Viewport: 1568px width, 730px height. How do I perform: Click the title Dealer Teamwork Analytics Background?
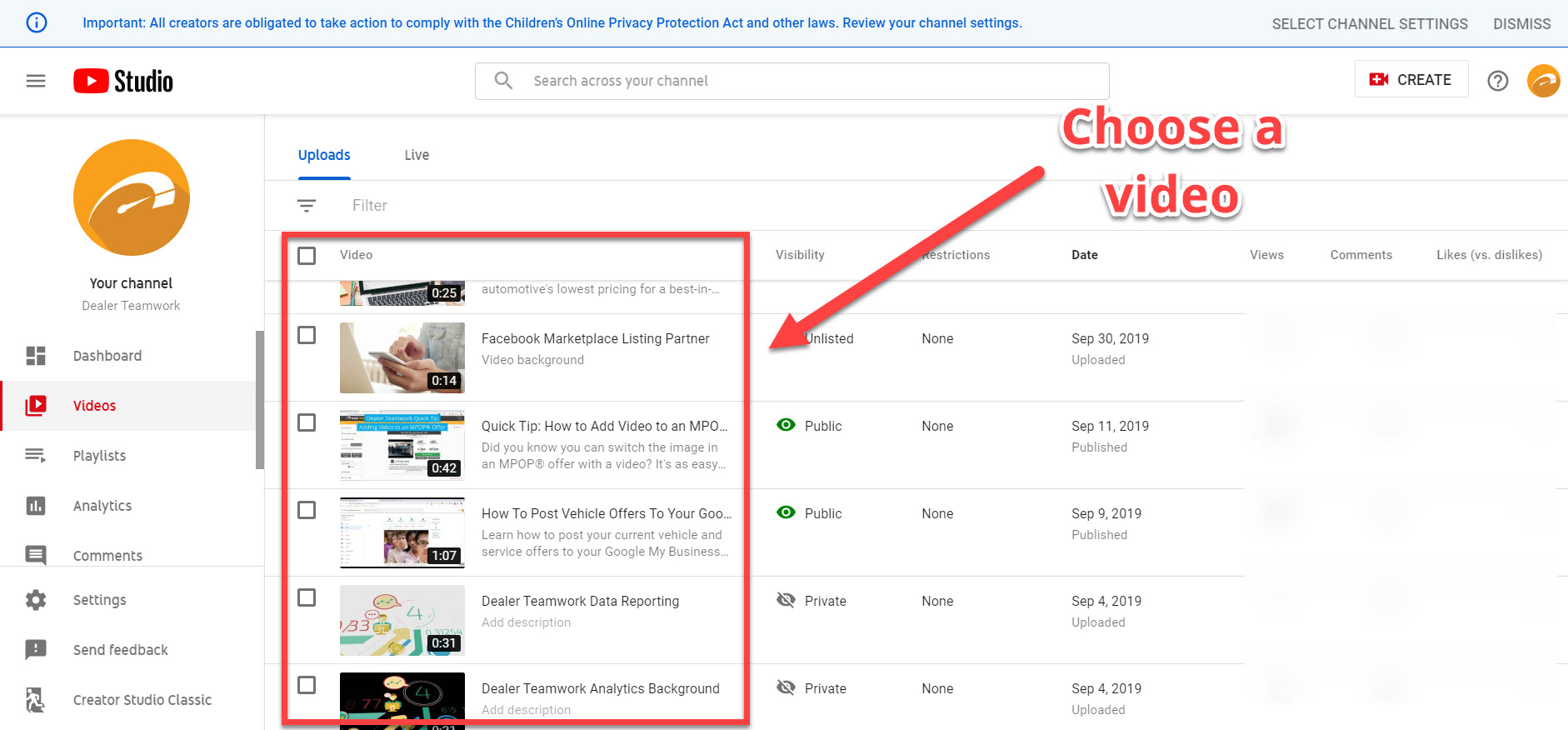pyautogui.click(x=600, y=688)
